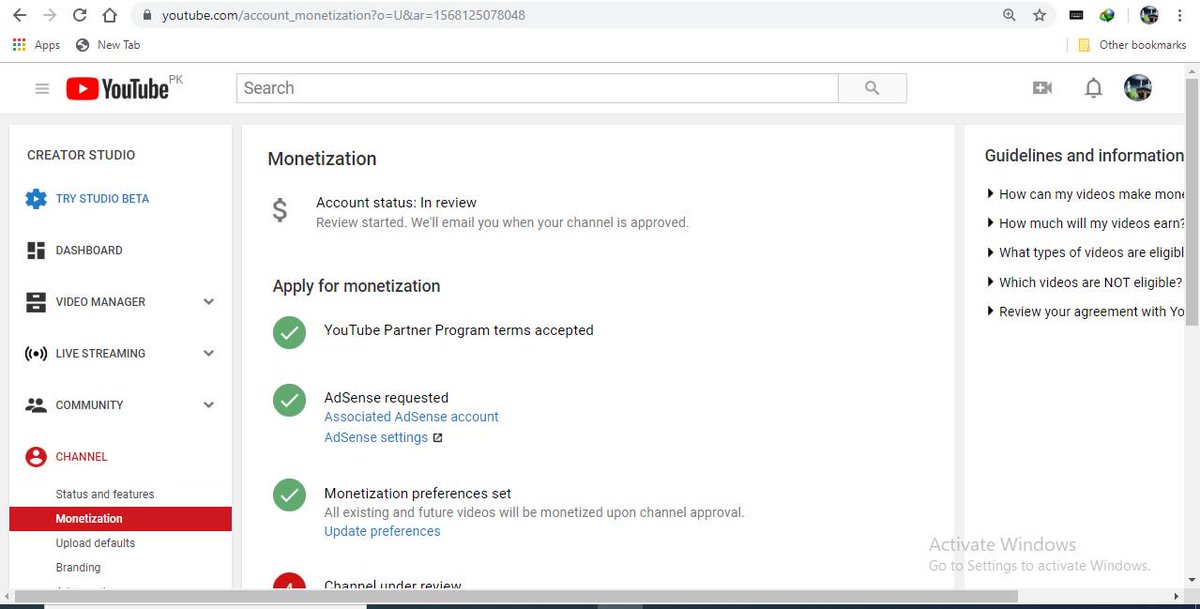The image size is (1200, 609).
Task: Click Update preferences link
Action: (382, 531)
